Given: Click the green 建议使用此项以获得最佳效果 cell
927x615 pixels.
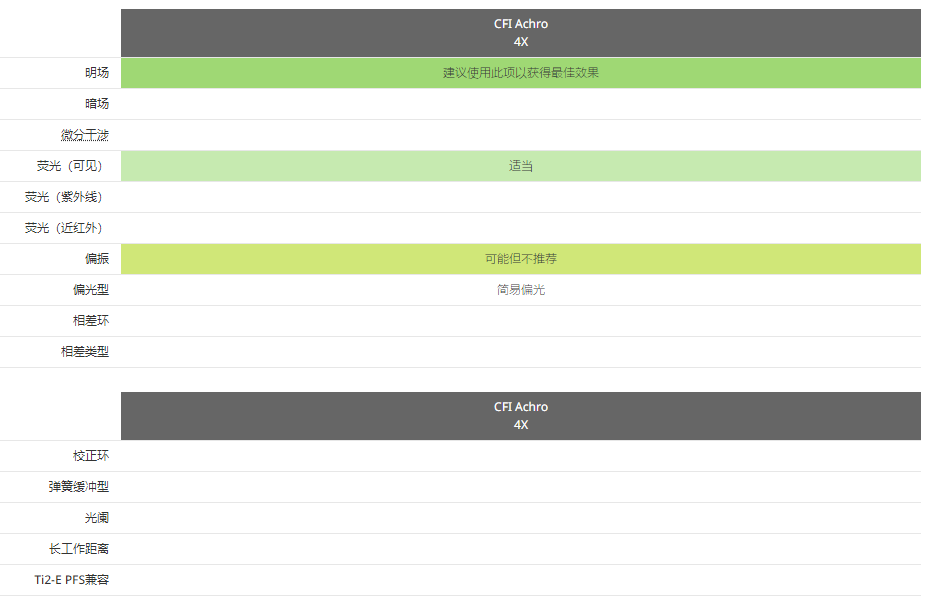Looking at the screenshot, I should [x=520, y=73].
